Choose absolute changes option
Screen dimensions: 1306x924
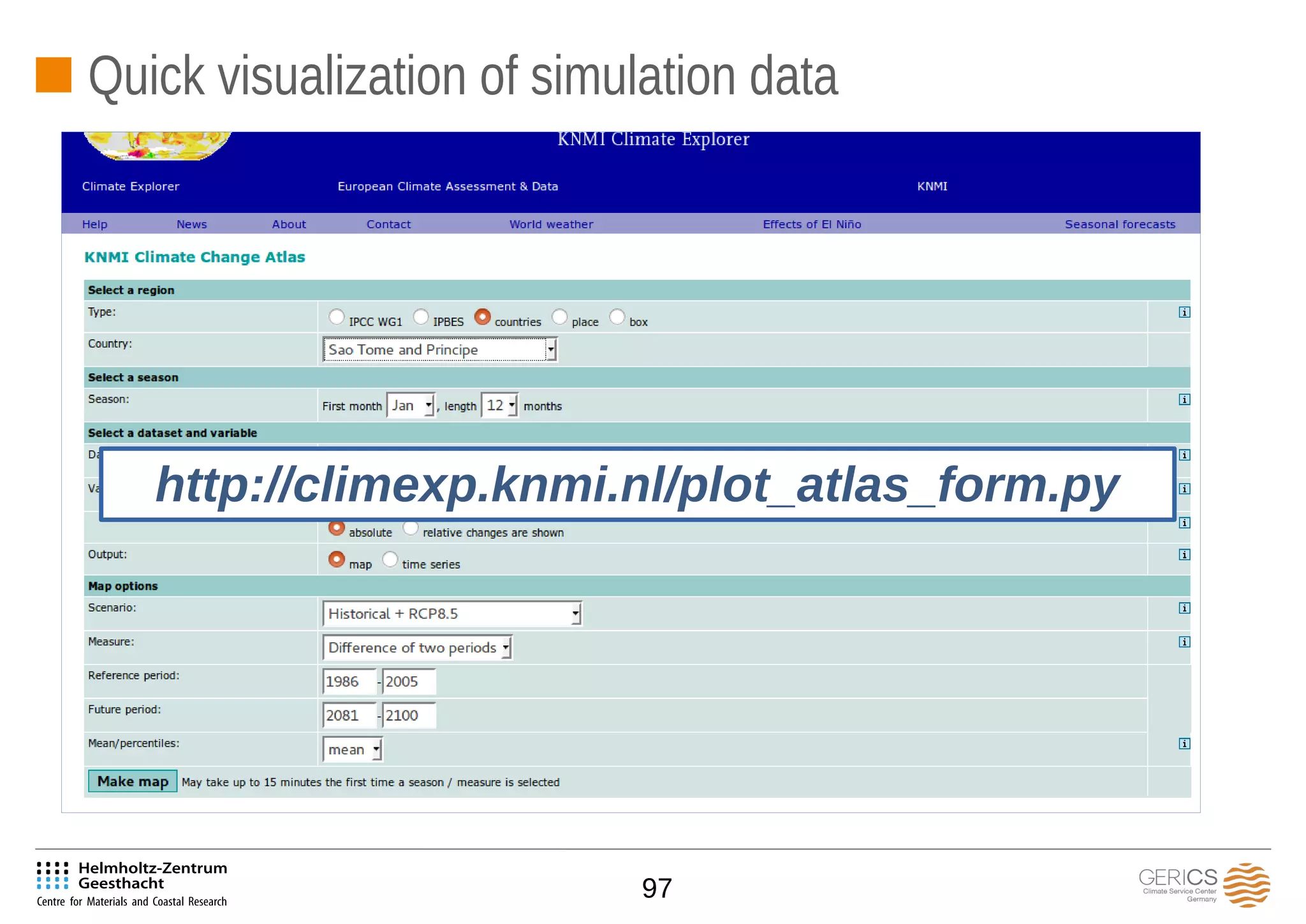pos(337,528)
